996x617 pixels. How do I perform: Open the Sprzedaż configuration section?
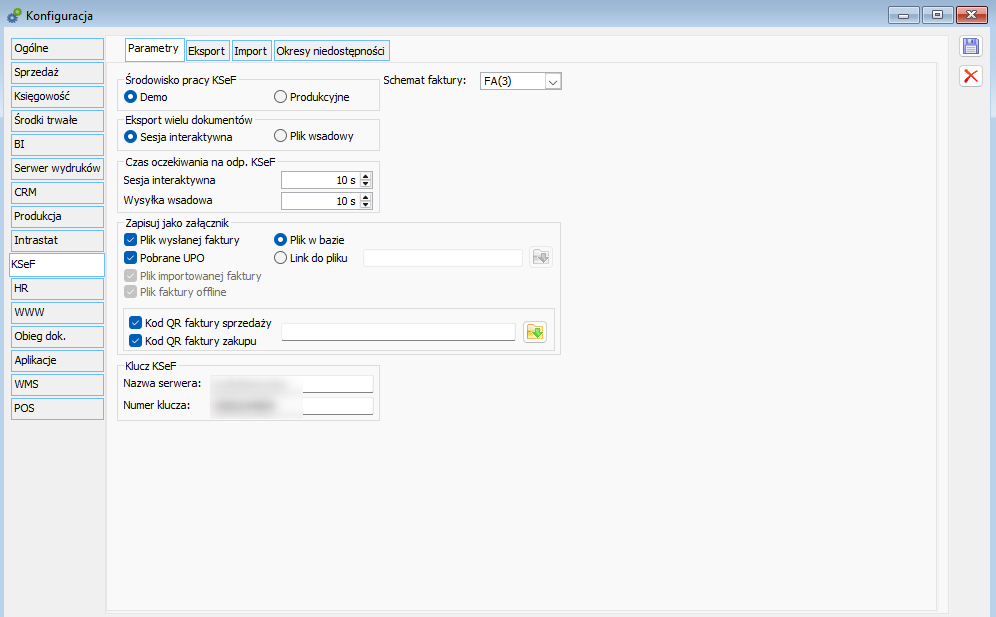click(57, 72)
